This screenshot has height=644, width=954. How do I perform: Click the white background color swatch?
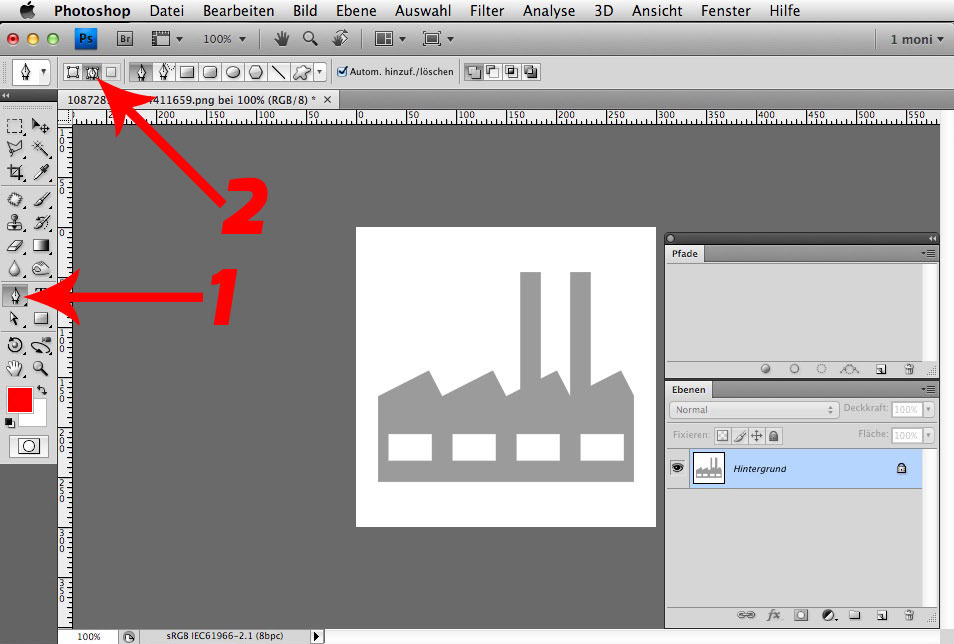(38, 417)
